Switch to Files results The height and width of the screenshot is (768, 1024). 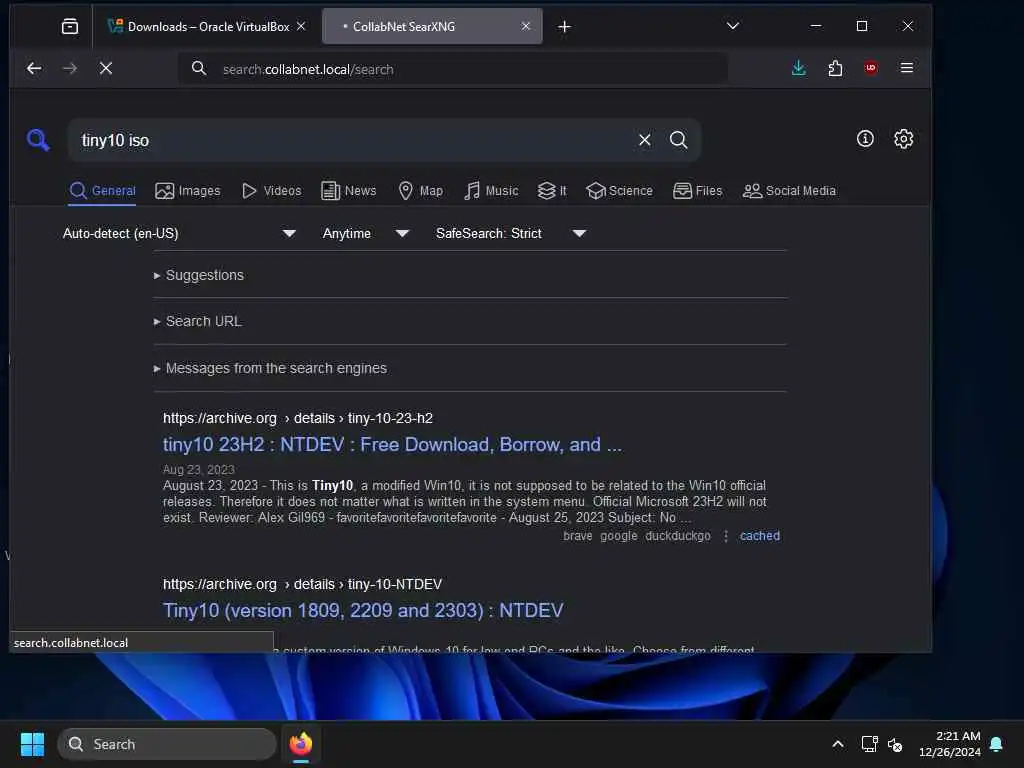click(x=697, y=191)
